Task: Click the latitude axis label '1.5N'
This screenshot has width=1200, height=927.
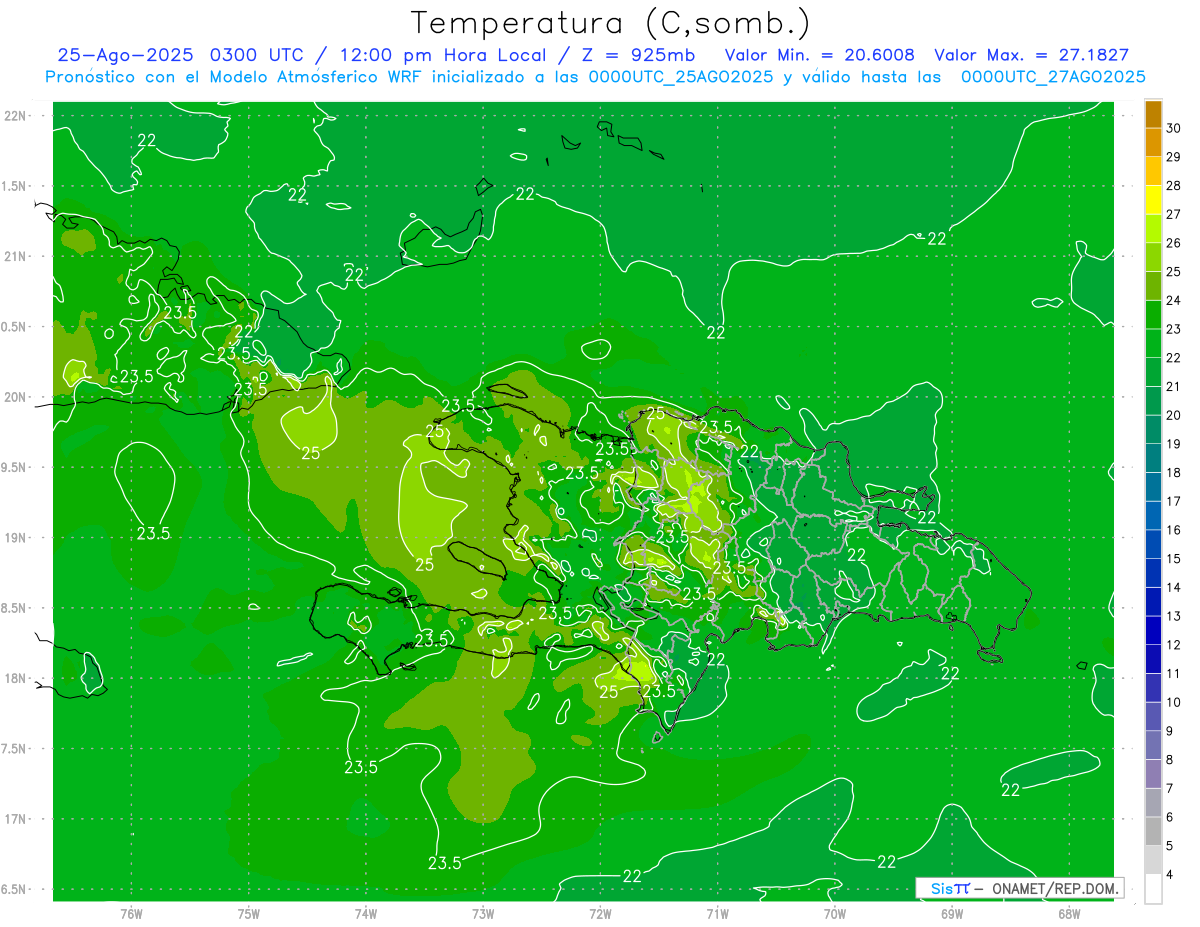Action: pyautogui.click(x=16, y=186)
